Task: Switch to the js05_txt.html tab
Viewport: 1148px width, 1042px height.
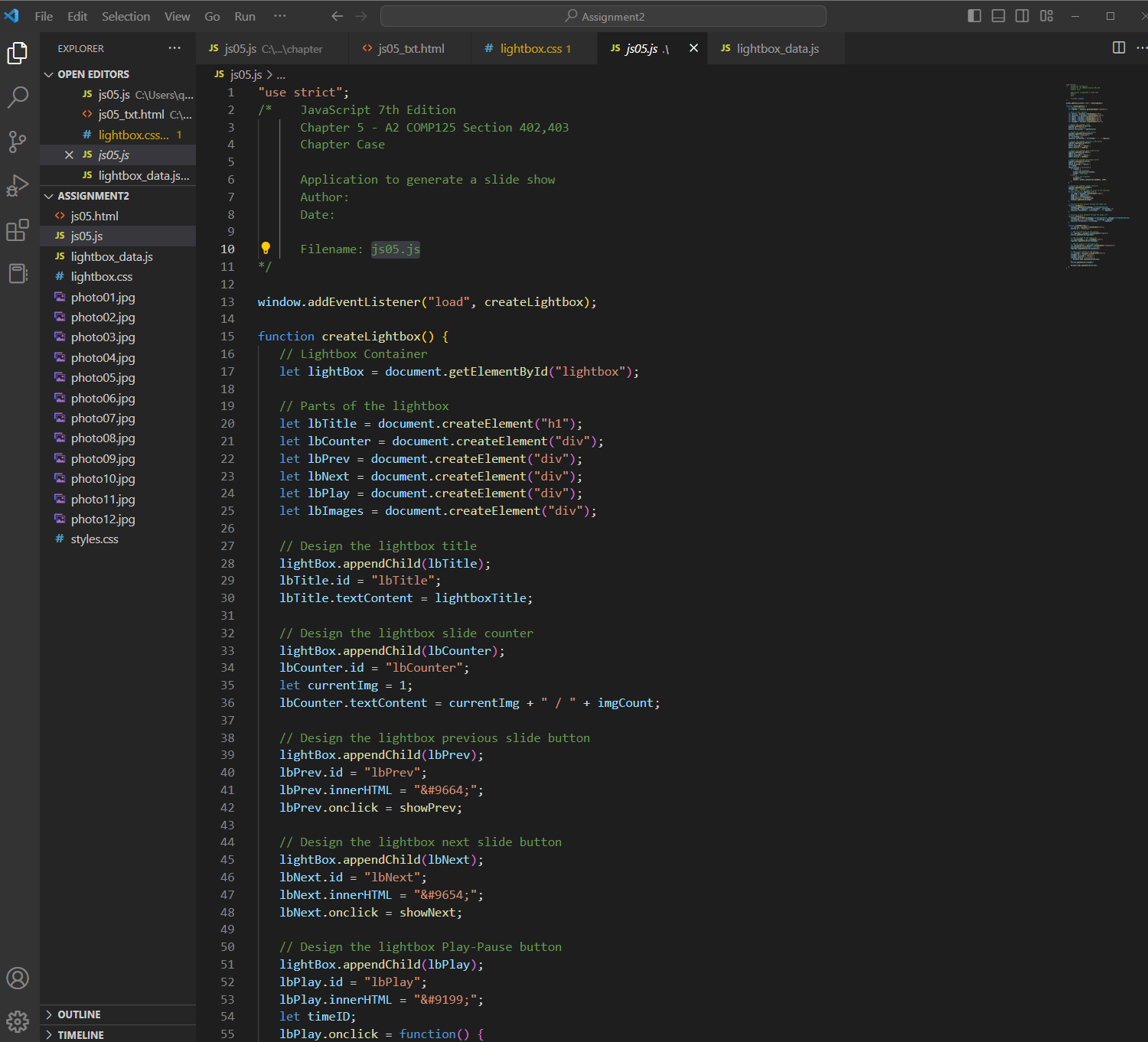Action: coord(410,48)
